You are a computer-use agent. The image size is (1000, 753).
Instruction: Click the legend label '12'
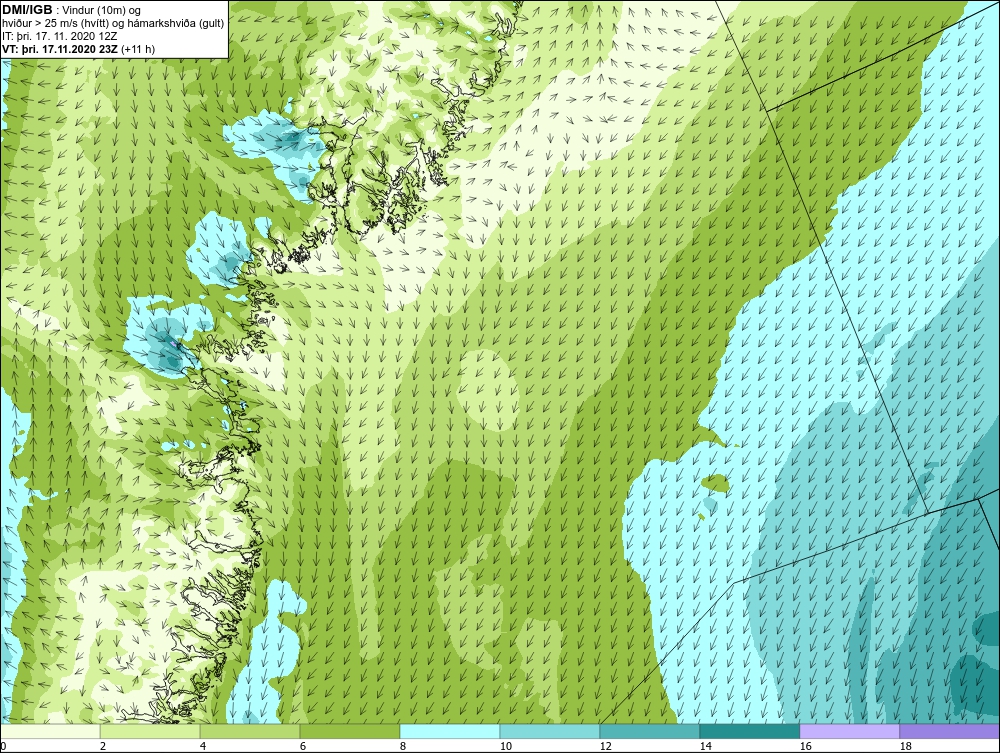[x=605, y=746]
